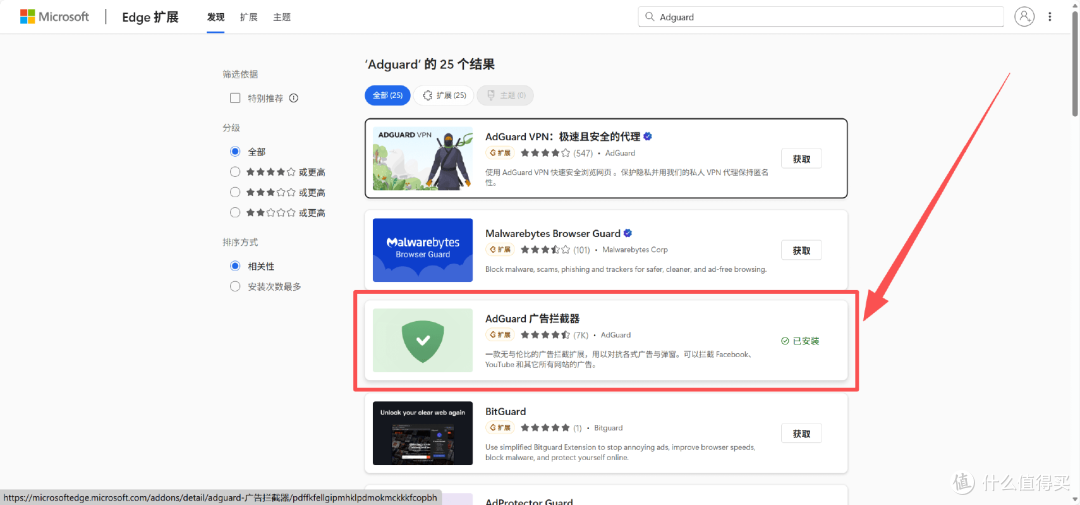Click the (101) review count
Viewport: 1080px width, 505px height.
(x=582, y=249)
